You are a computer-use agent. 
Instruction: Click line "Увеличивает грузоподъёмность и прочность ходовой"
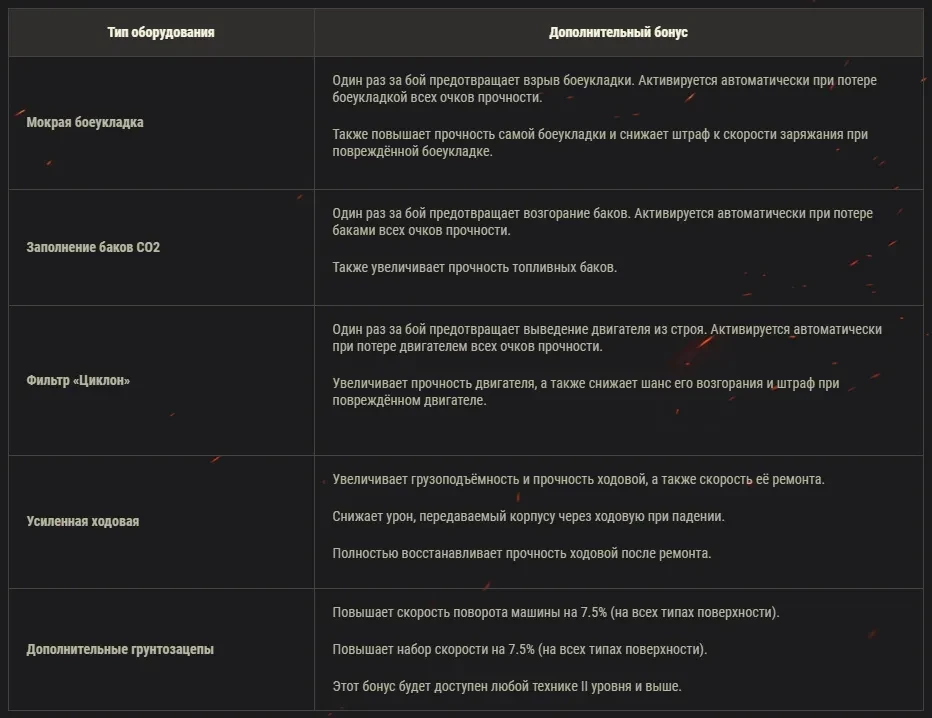pyautogui.click(x=578, y=479)
